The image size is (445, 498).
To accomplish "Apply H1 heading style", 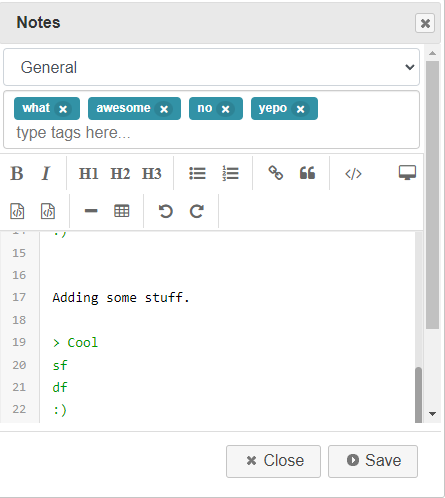I will (88, 173).
